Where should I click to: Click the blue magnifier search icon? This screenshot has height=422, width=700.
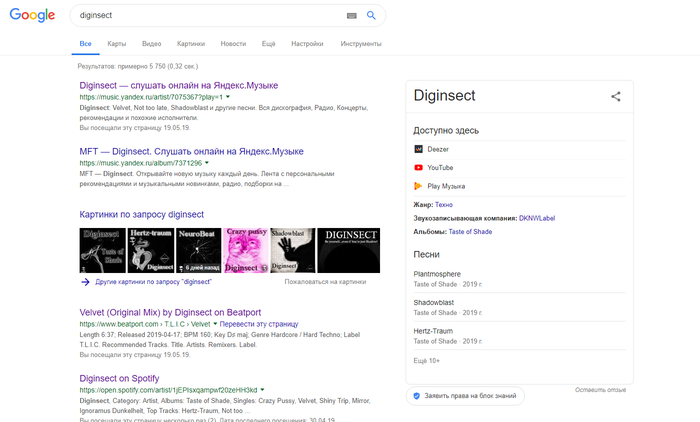pos(371,16)
